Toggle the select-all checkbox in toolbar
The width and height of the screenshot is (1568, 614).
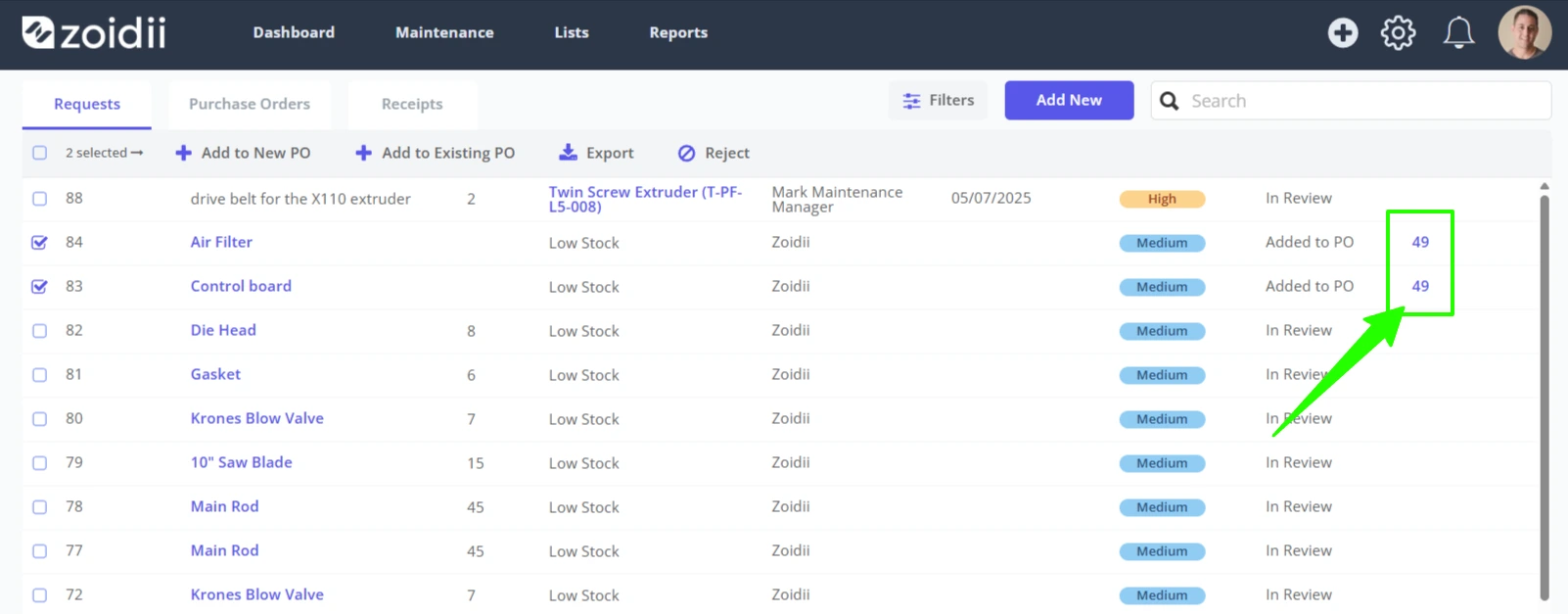39,153
